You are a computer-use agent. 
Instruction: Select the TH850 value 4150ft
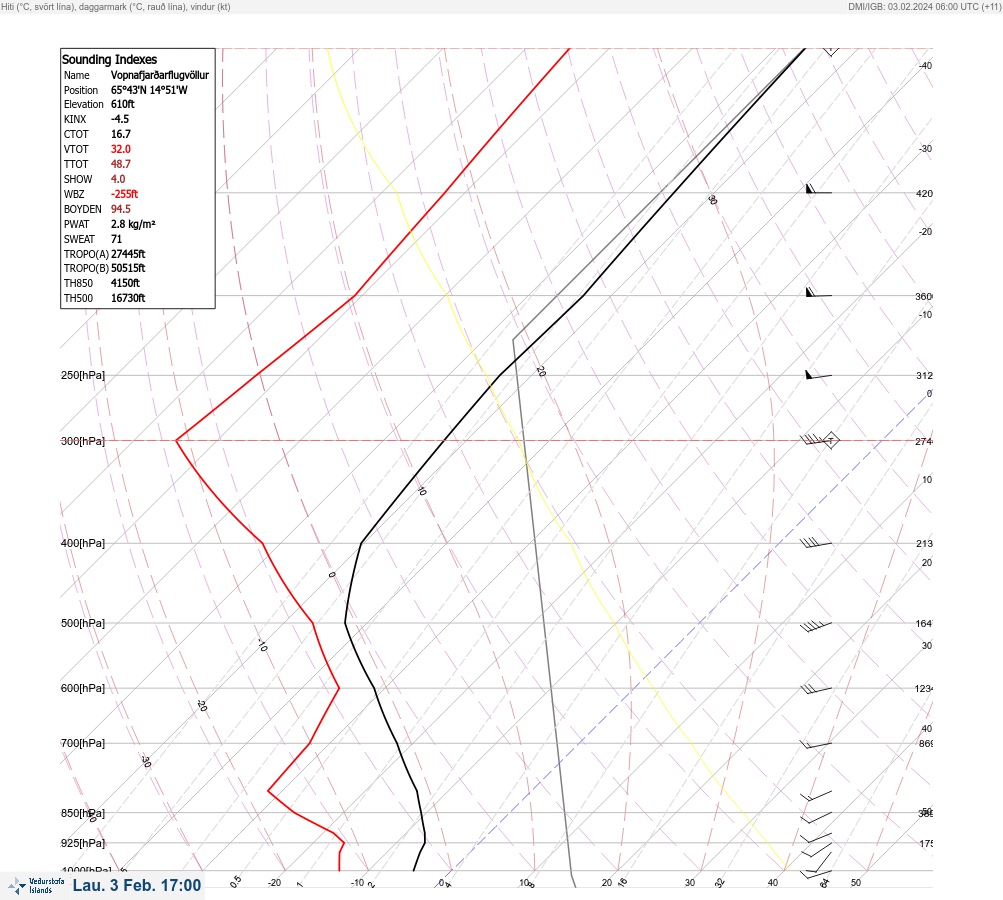pyautogui.click(x=125, y=283)
